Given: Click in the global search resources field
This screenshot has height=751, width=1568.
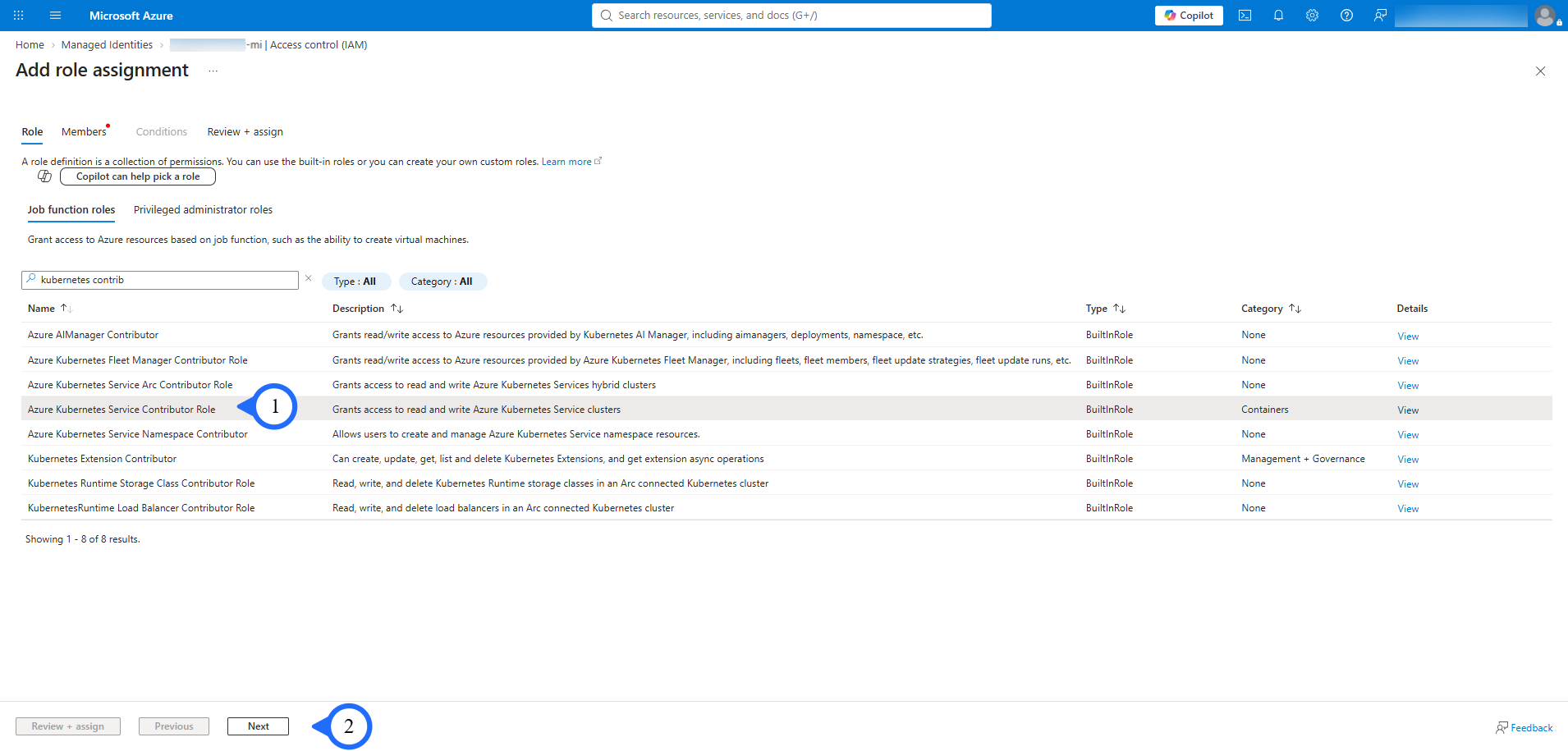Looking at the screenshot, I should click(x=791, y=16).
